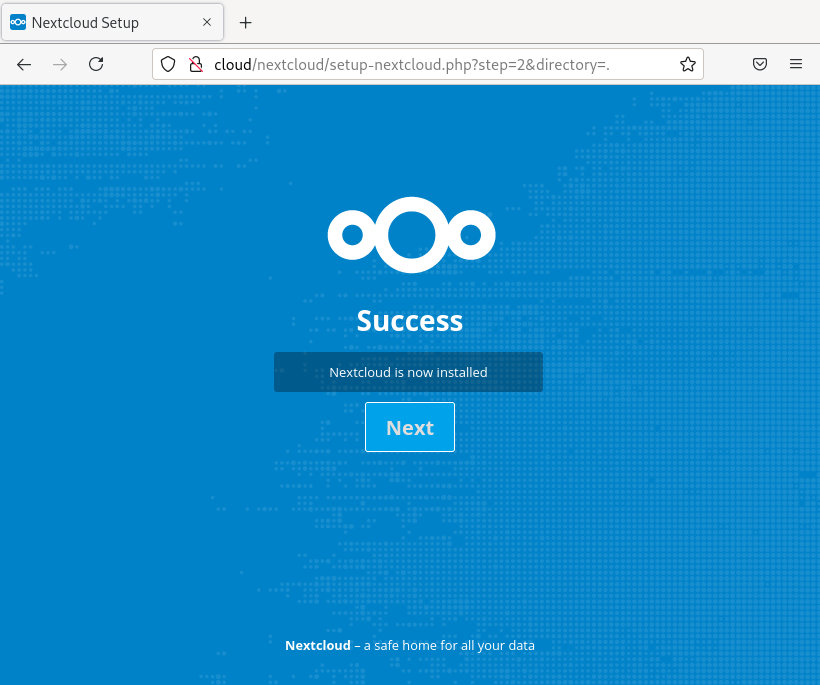Click the "Nextcloud is now installed" banner
The height and width of the screenshot is (685, 820).
click(408, 371)
